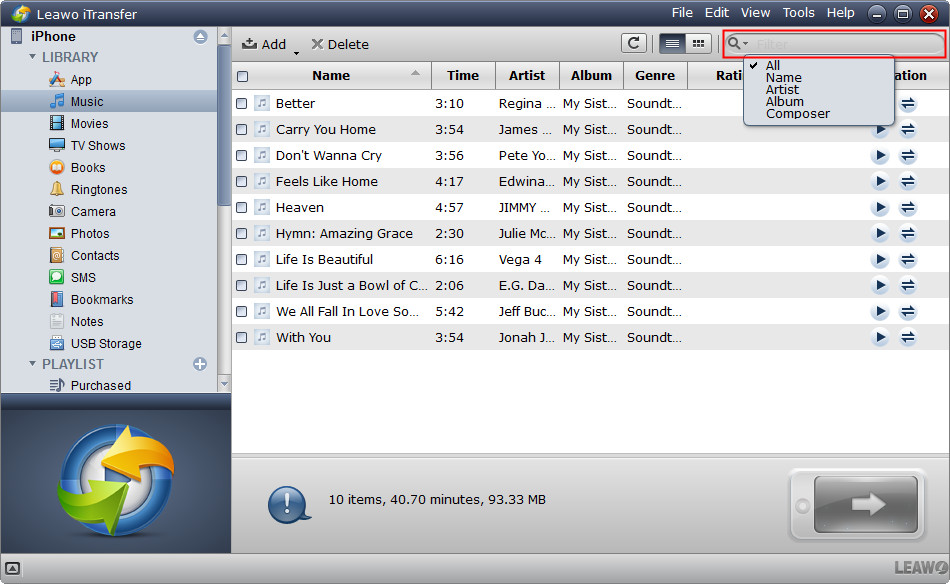Open the Edit menu
The image size is (950, 584).
717,13
